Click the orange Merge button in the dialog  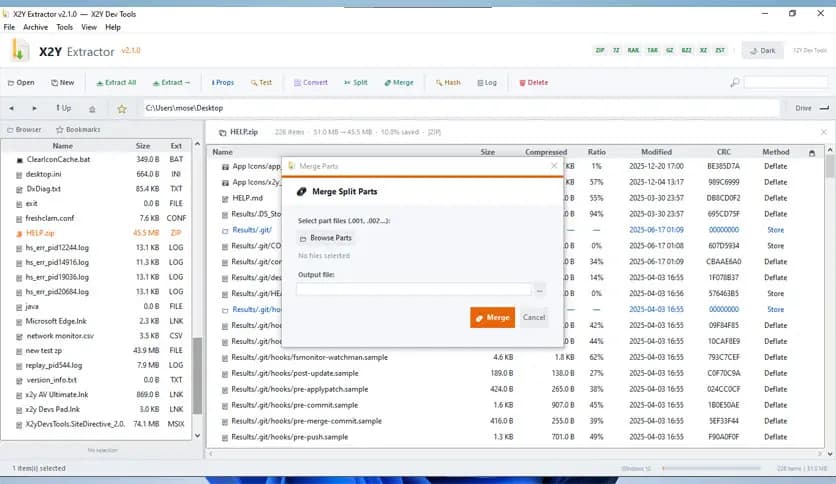pos(492,318)
